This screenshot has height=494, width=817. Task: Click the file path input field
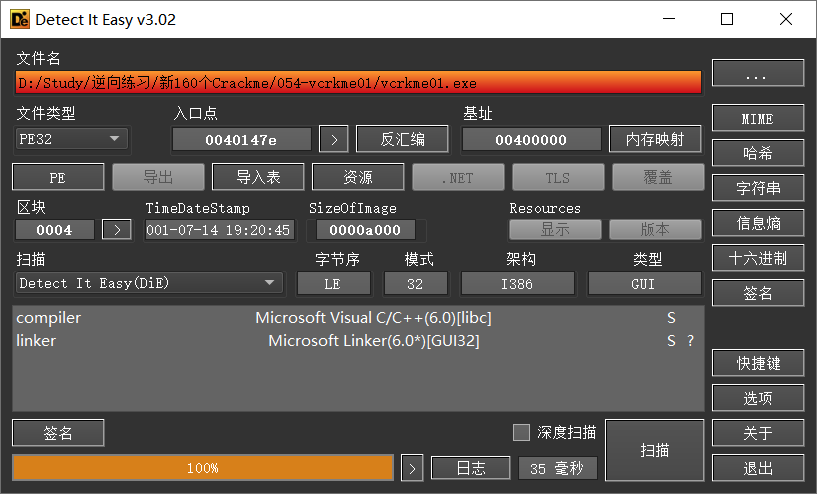tap(358, 83)
